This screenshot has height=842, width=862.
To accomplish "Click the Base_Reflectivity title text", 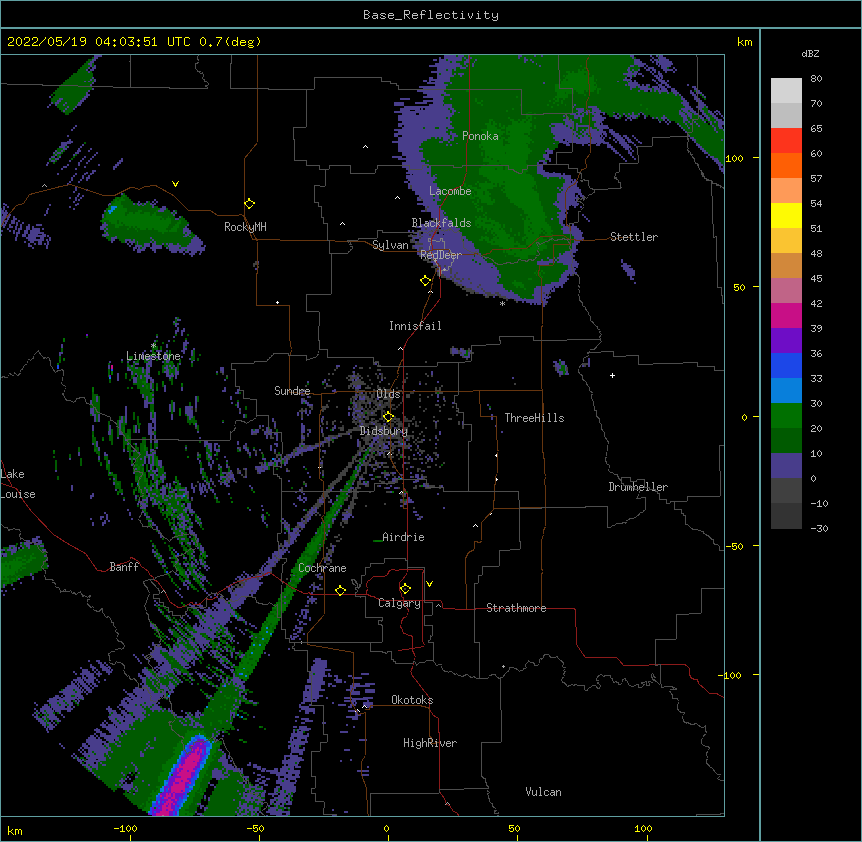I will point(431,15).
